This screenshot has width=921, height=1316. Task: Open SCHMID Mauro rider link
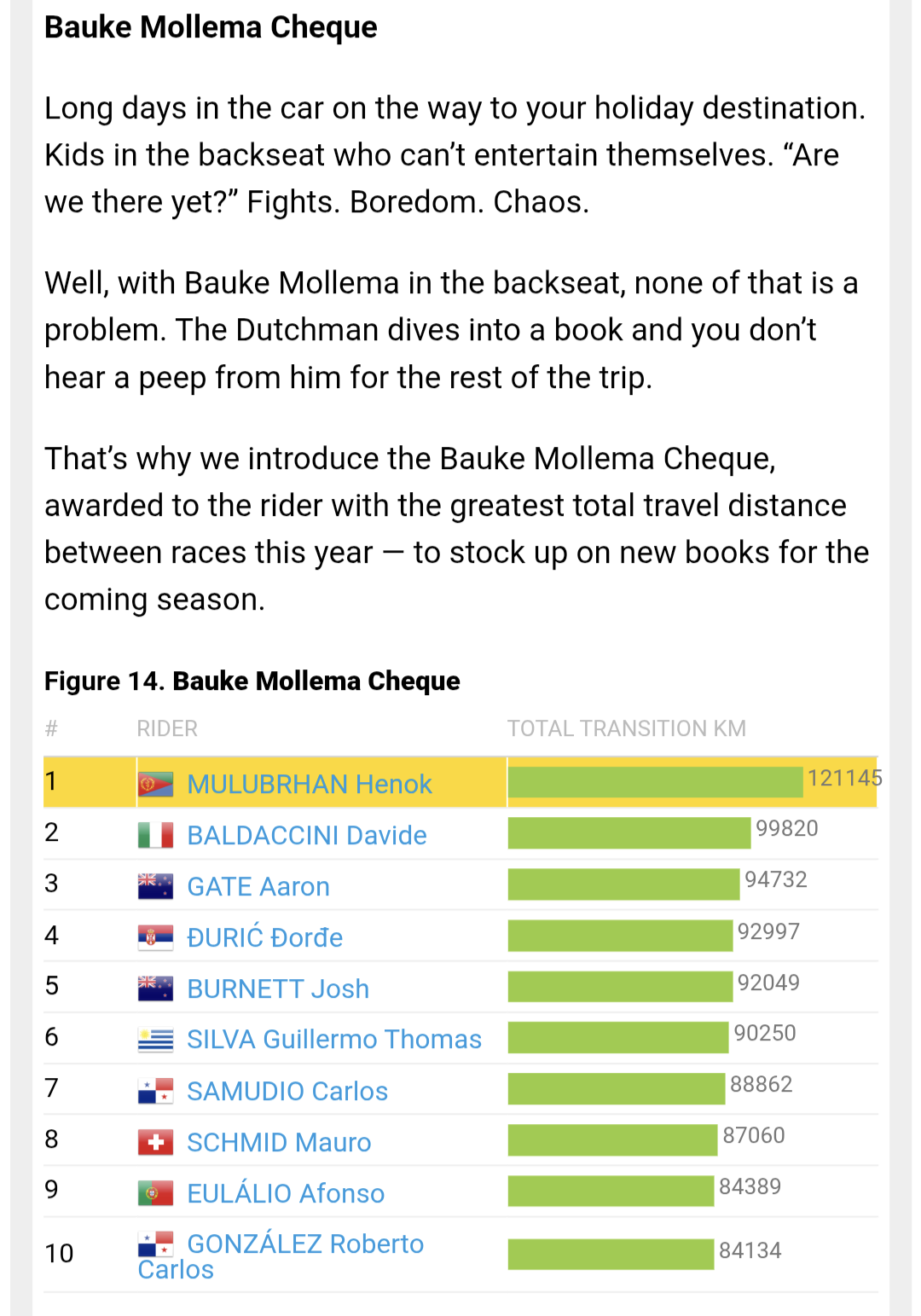[x=278, y=1142]
